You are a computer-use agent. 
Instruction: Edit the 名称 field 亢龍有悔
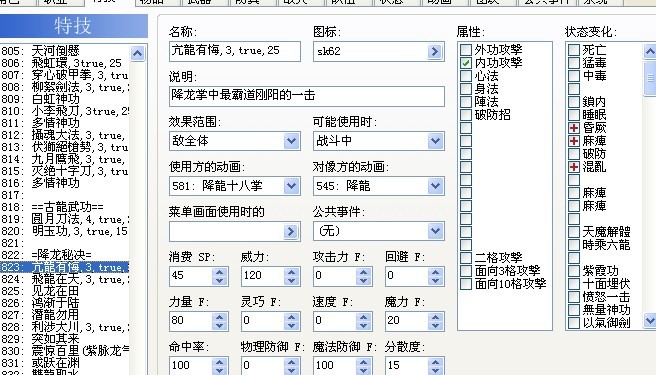click(235, 51)
